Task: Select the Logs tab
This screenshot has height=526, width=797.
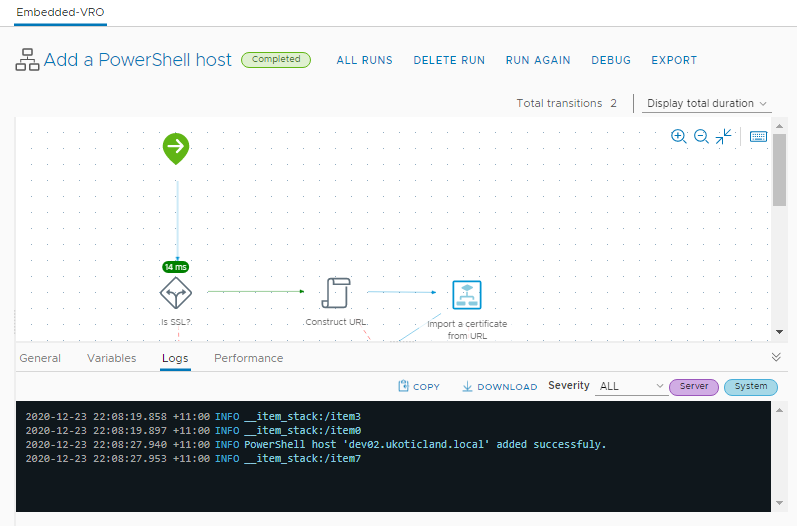Action: [175, 358]
